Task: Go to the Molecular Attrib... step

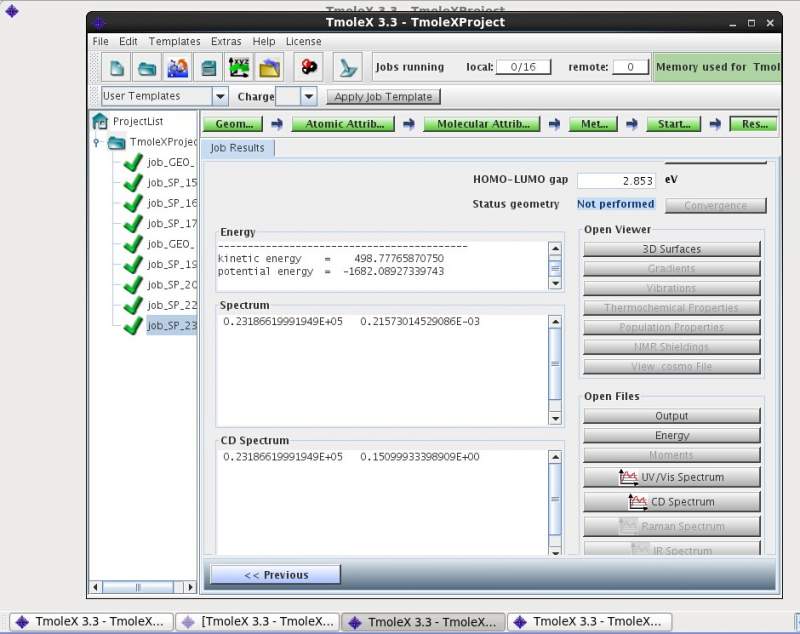Action: (483, 124)
